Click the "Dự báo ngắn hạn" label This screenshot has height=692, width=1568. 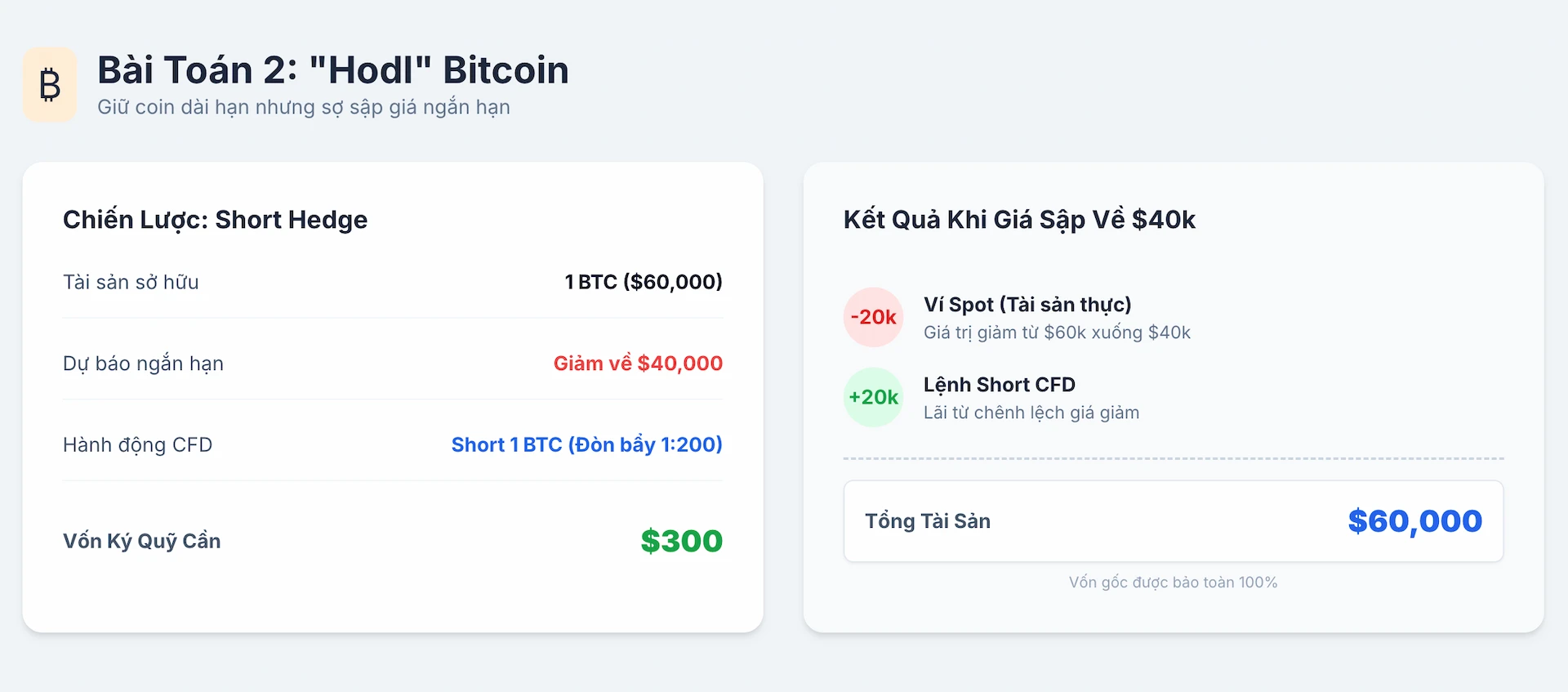[x=143, y=364]
